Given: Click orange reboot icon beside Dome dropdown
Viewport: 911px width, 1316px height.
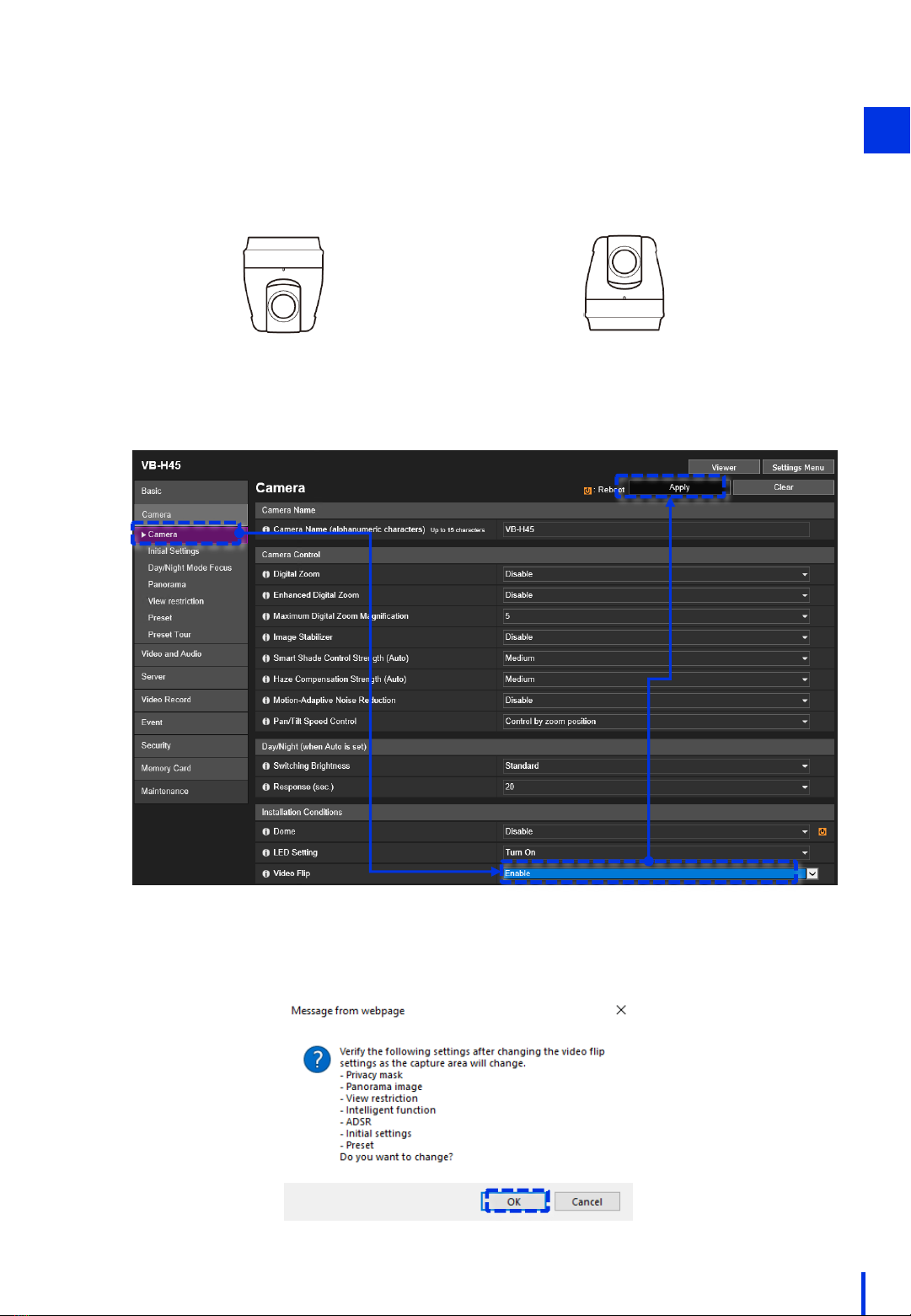Looking at the screenshot, I should point(823,832).
